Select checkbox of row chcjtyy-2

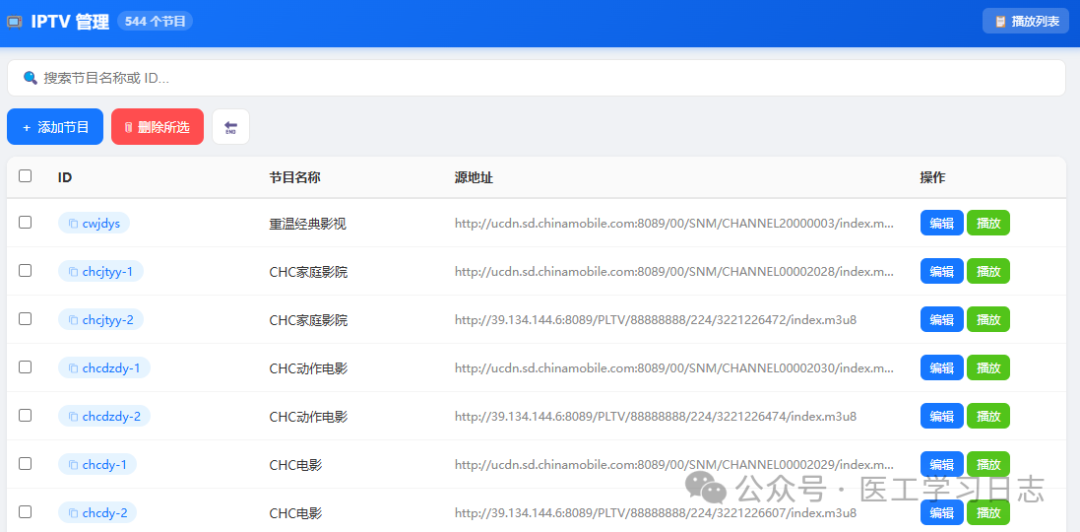pos(25,318)
